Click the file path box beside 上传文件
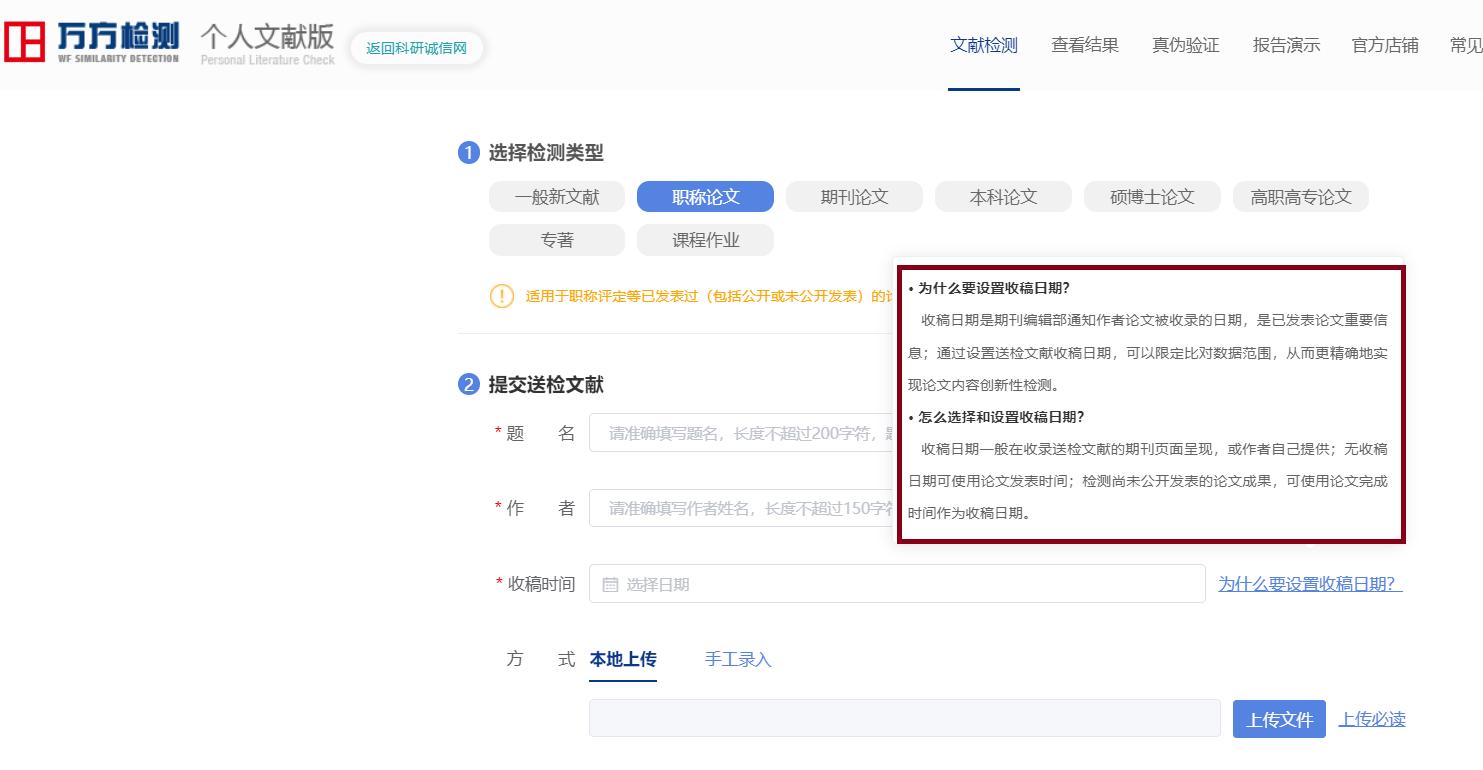1483x770 pixels. 904,719
